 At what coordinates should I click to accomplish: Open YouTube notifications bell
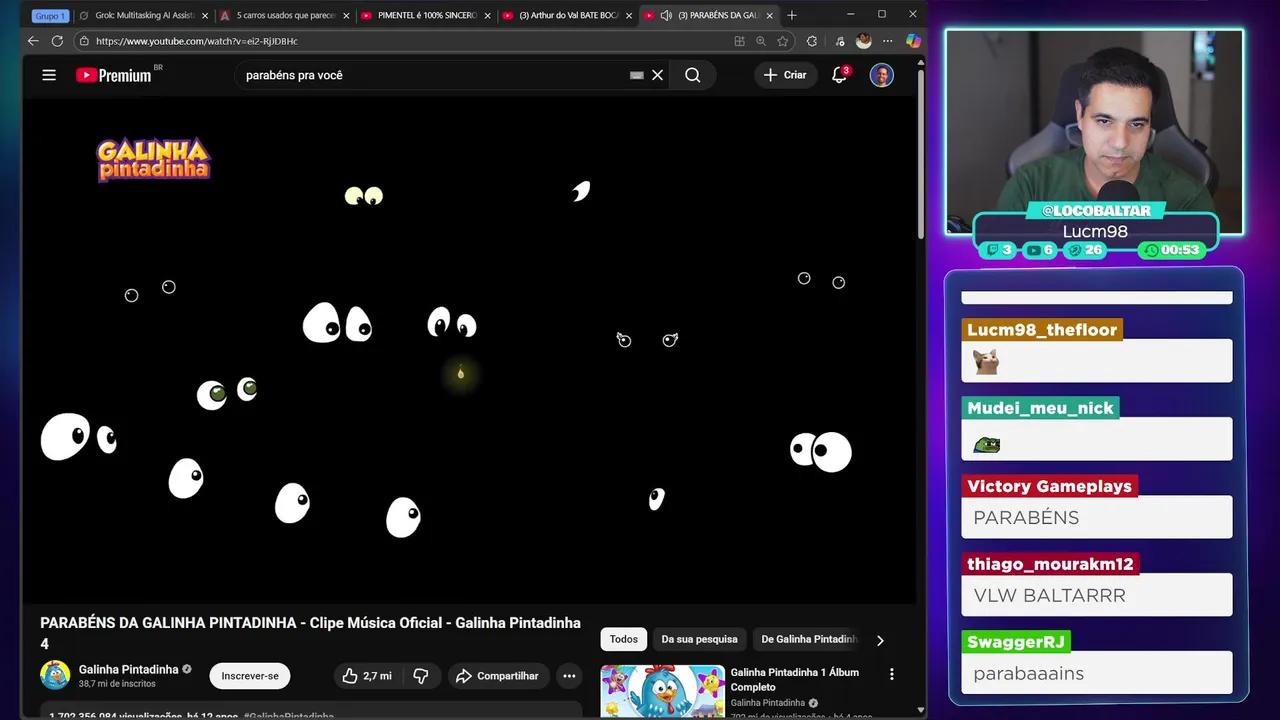tap(839, 75)
